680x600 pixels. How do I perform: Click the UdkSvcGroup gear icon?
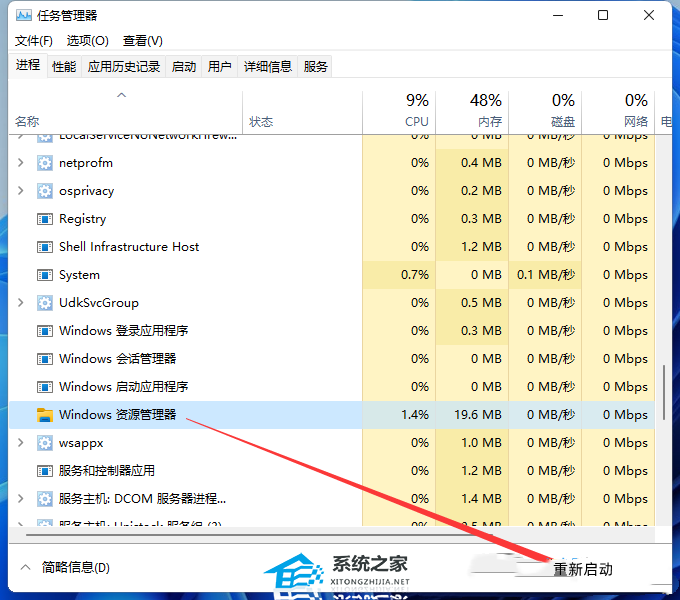[x=45, y=303]
